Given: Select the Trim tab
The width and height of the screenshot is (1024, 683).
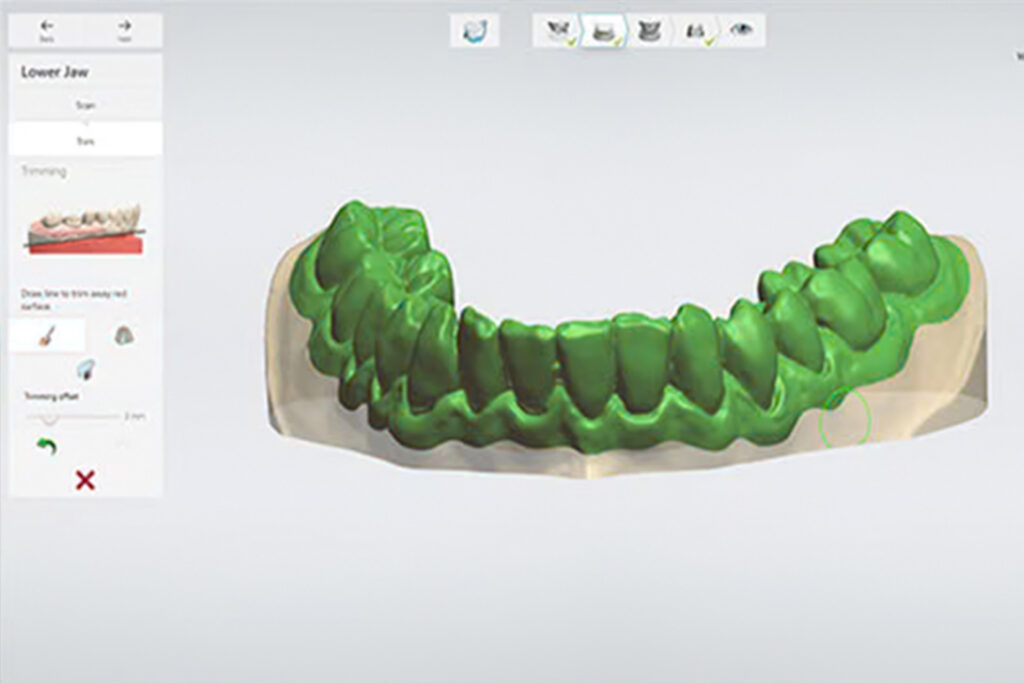Looking at the screenshot, I should click(x=85, y=141).
